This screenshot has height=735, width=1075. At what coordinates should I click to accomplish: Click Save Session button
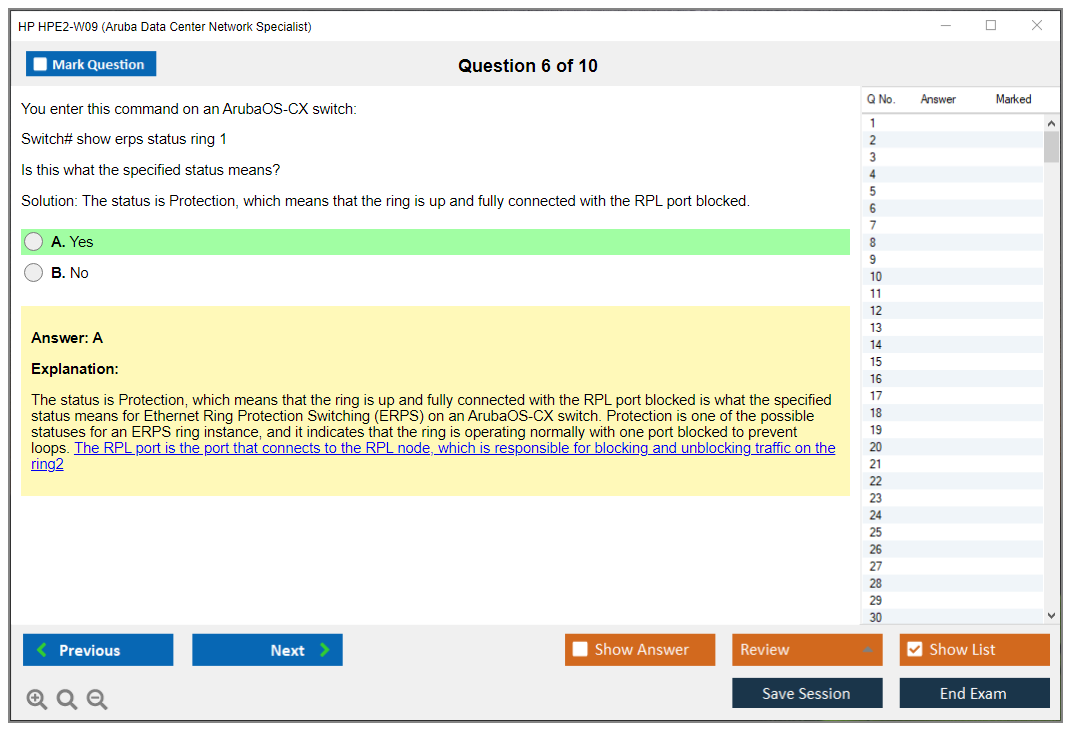pyautogui.click(x=806, y=693)
